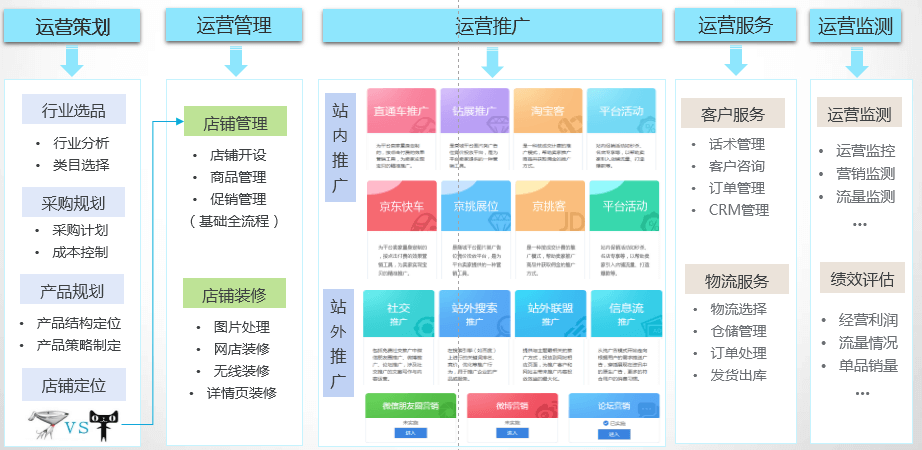The height and width of the screenshot is (450, 922).
Task: Click the 话术管理 bullet item
Action: click(x=737, y=144)
